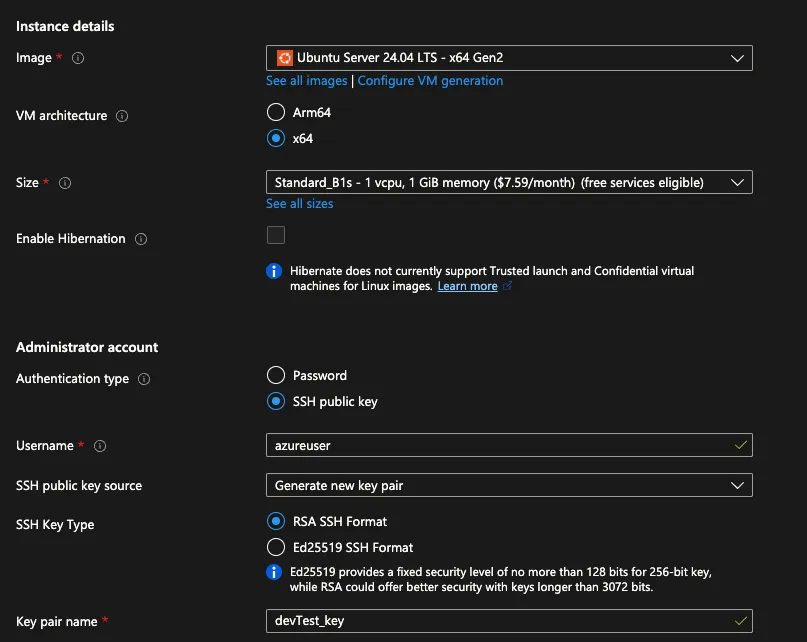
Task: Click the info icon beside Authentication type
Action: tap(144, 379)
